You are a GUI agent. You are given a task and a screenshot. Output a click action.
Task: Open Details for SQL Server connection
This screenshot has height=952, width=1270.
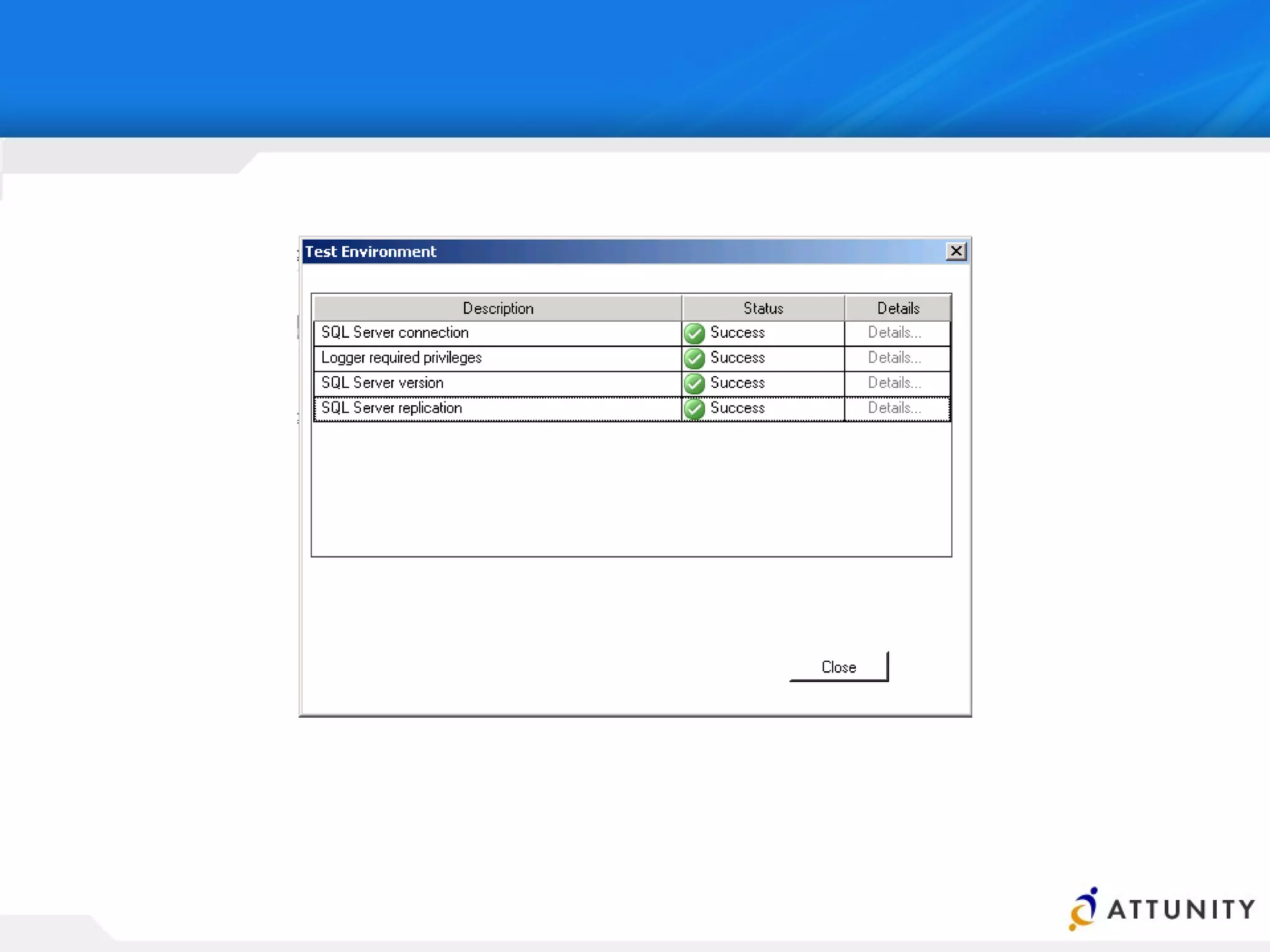[894, 333]
